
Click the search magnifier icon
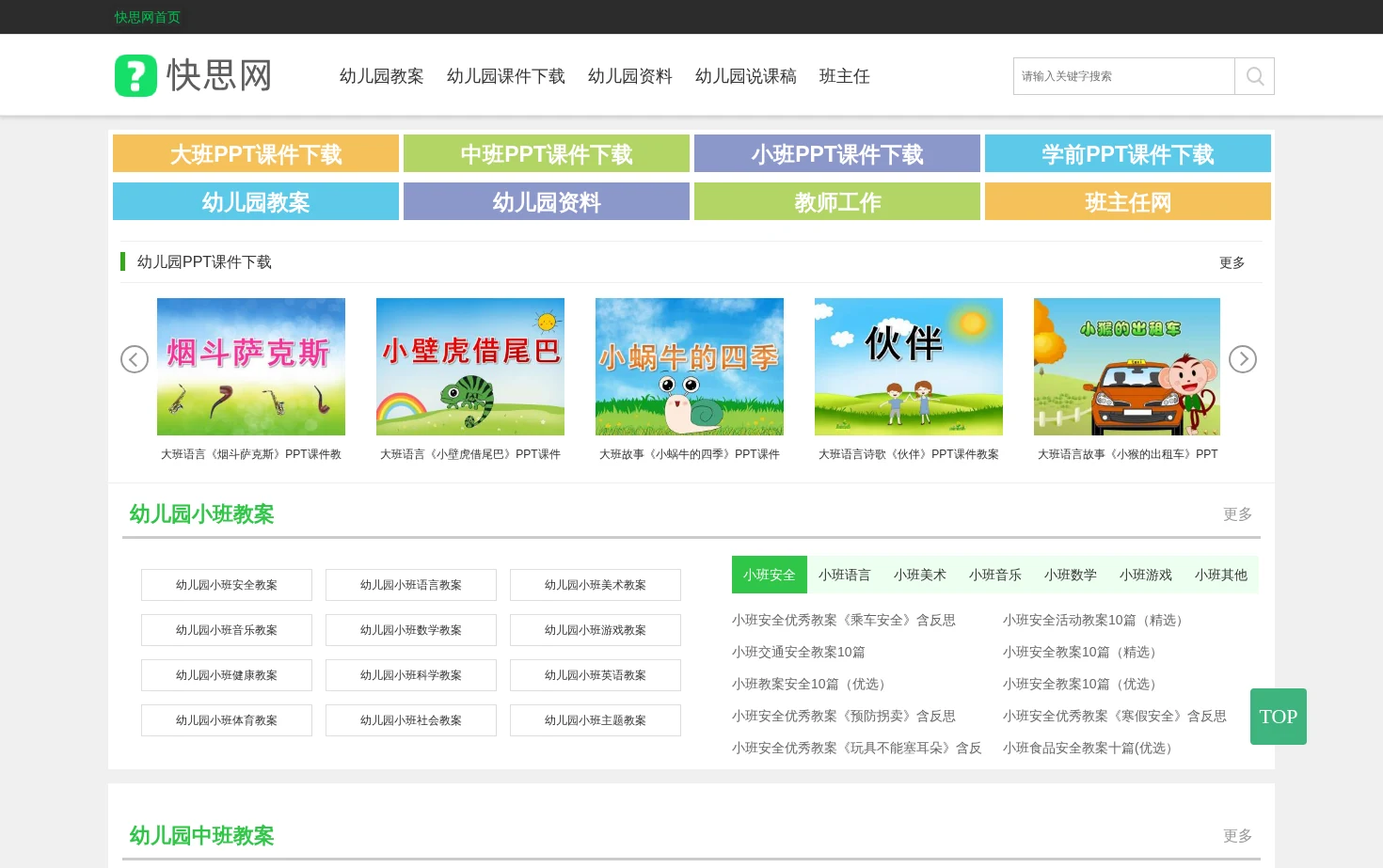1254,76
